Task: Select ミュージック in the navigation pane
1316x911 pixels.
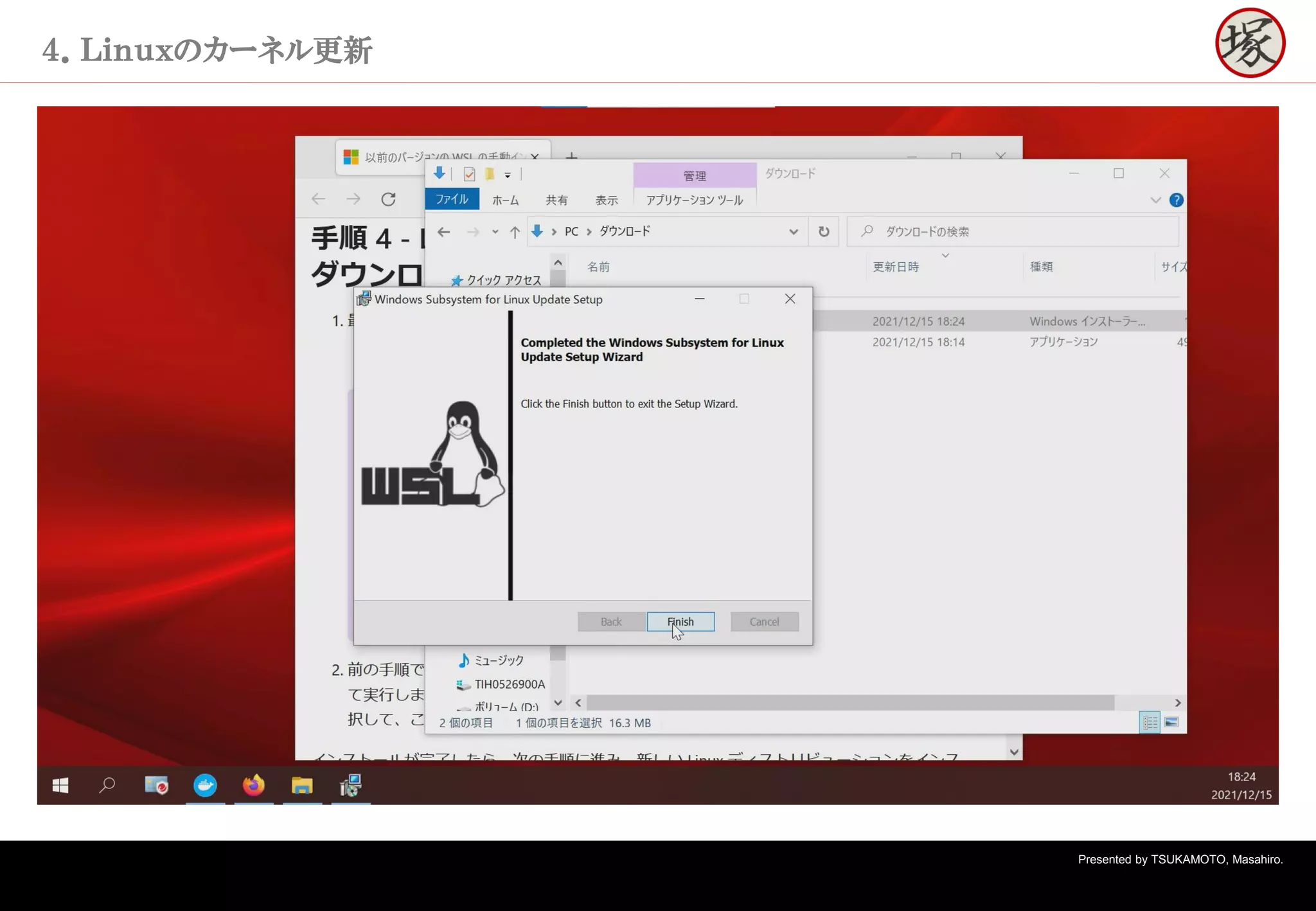Action: 492,660
